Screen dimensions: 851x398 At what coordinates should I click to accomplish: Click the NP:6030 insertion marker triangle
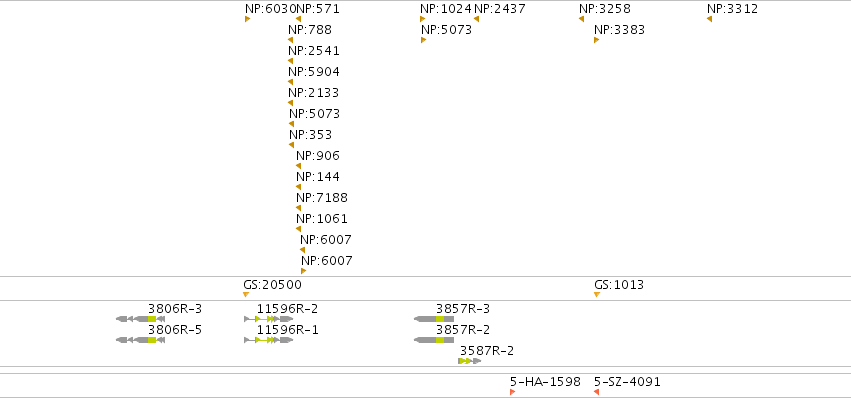pyautogui.click(x=247, y=19)
